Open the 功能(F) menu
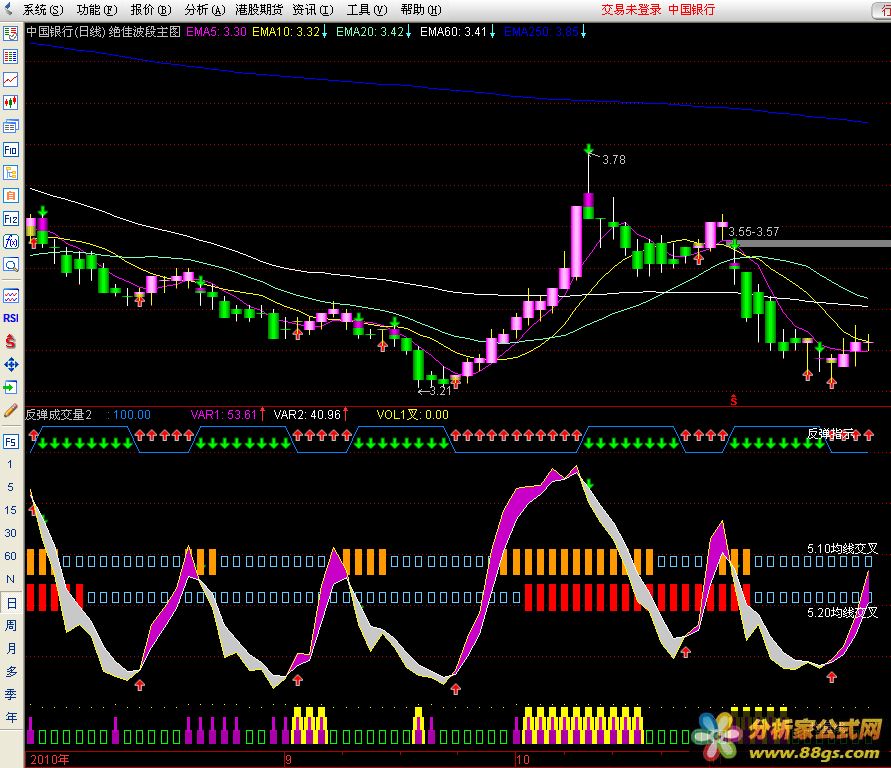The height and width of the screenshot is (768, 891). pos(97,10)
